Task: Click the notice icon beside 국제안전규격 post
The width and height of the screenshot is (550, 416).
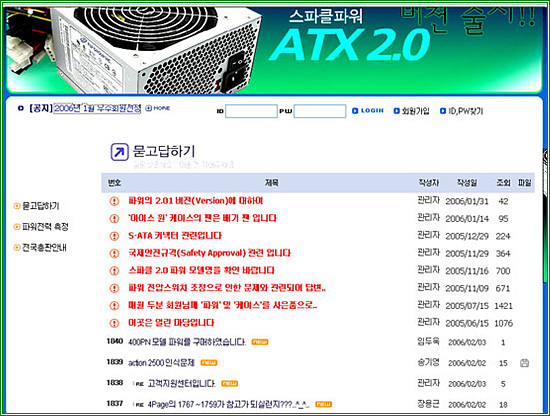Action: point(114,253)
